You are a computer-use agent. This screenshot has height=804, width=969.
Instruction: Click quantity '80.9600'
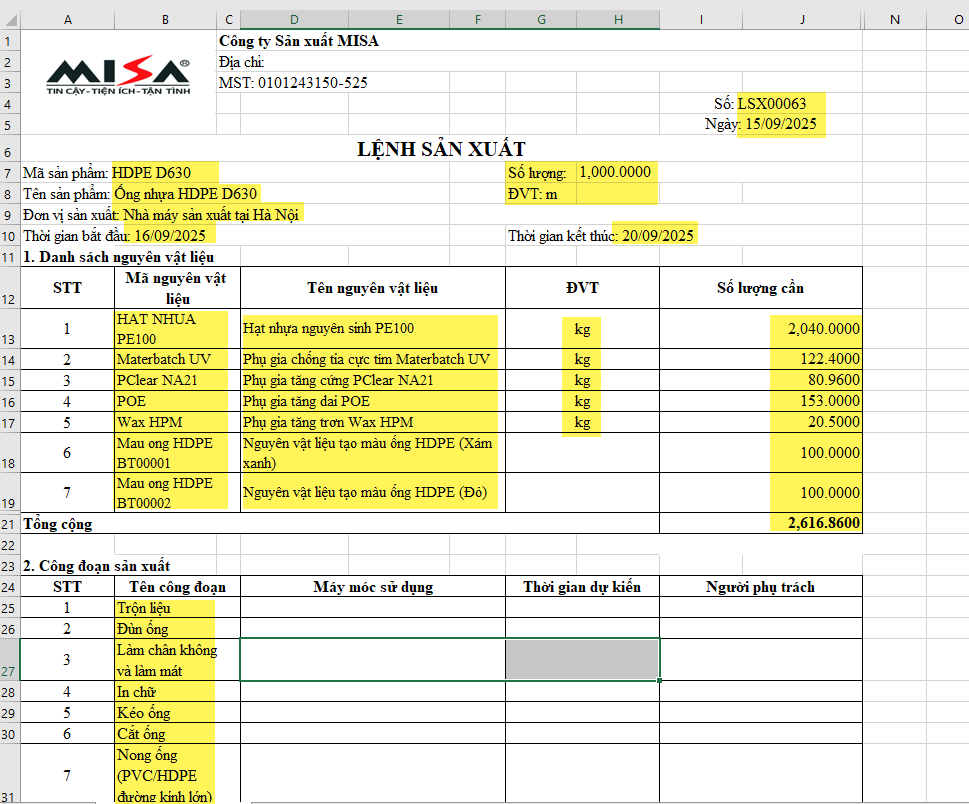pos(834,380)
